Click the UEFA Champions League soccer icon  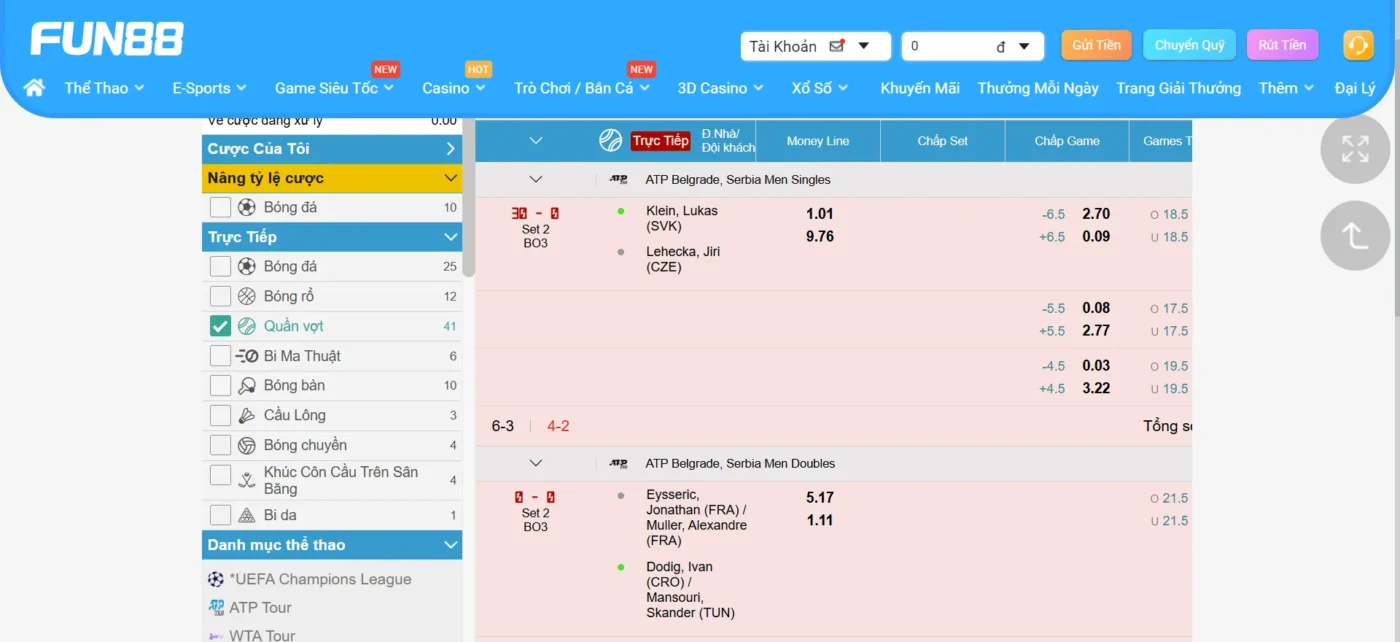(216, 579)
